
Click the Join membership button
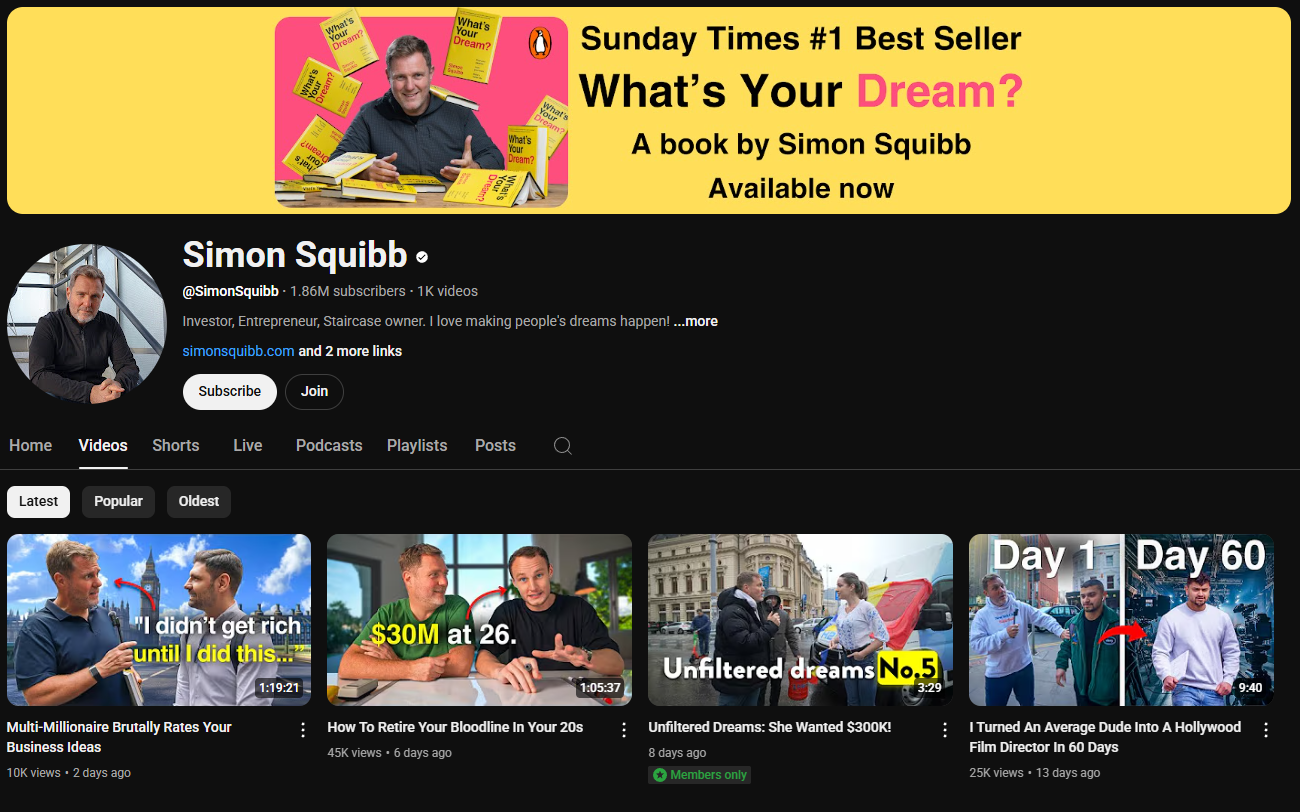point(314,391)
